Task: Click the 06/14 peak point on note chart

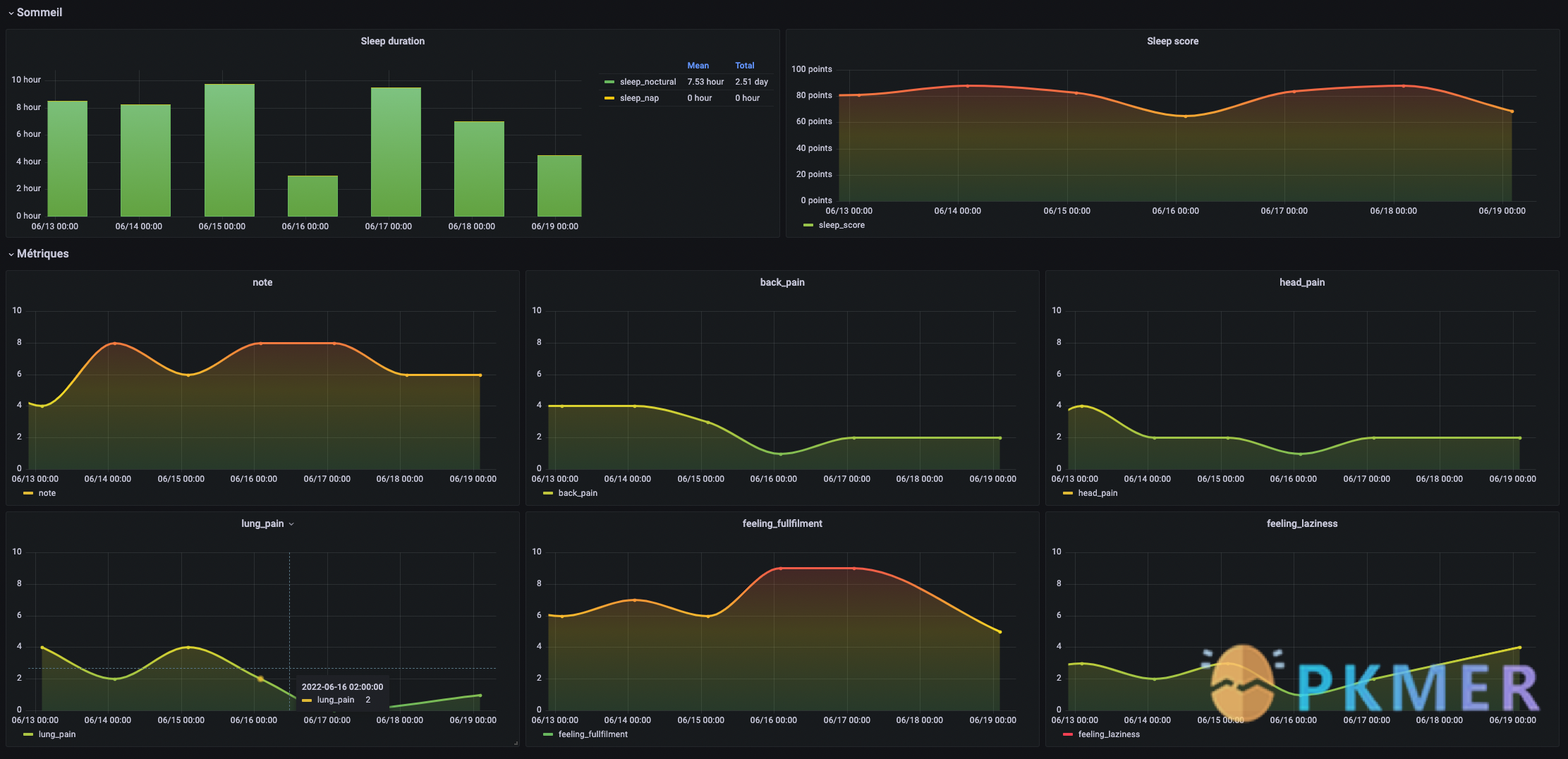Action: [x=115, y=343]
